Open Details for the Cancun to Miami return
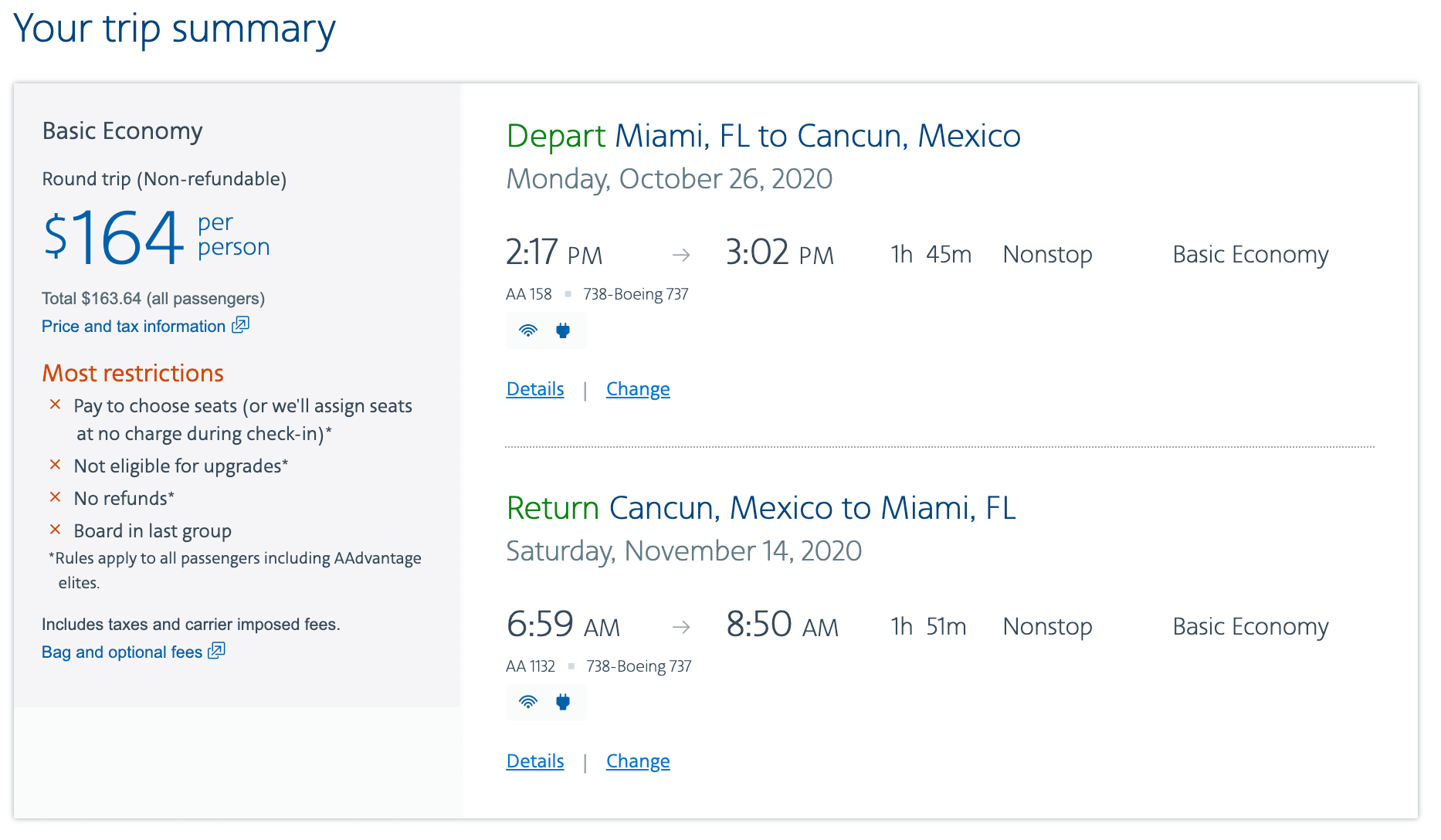This screenshot has width=1441, height=840. coord(535,761)
